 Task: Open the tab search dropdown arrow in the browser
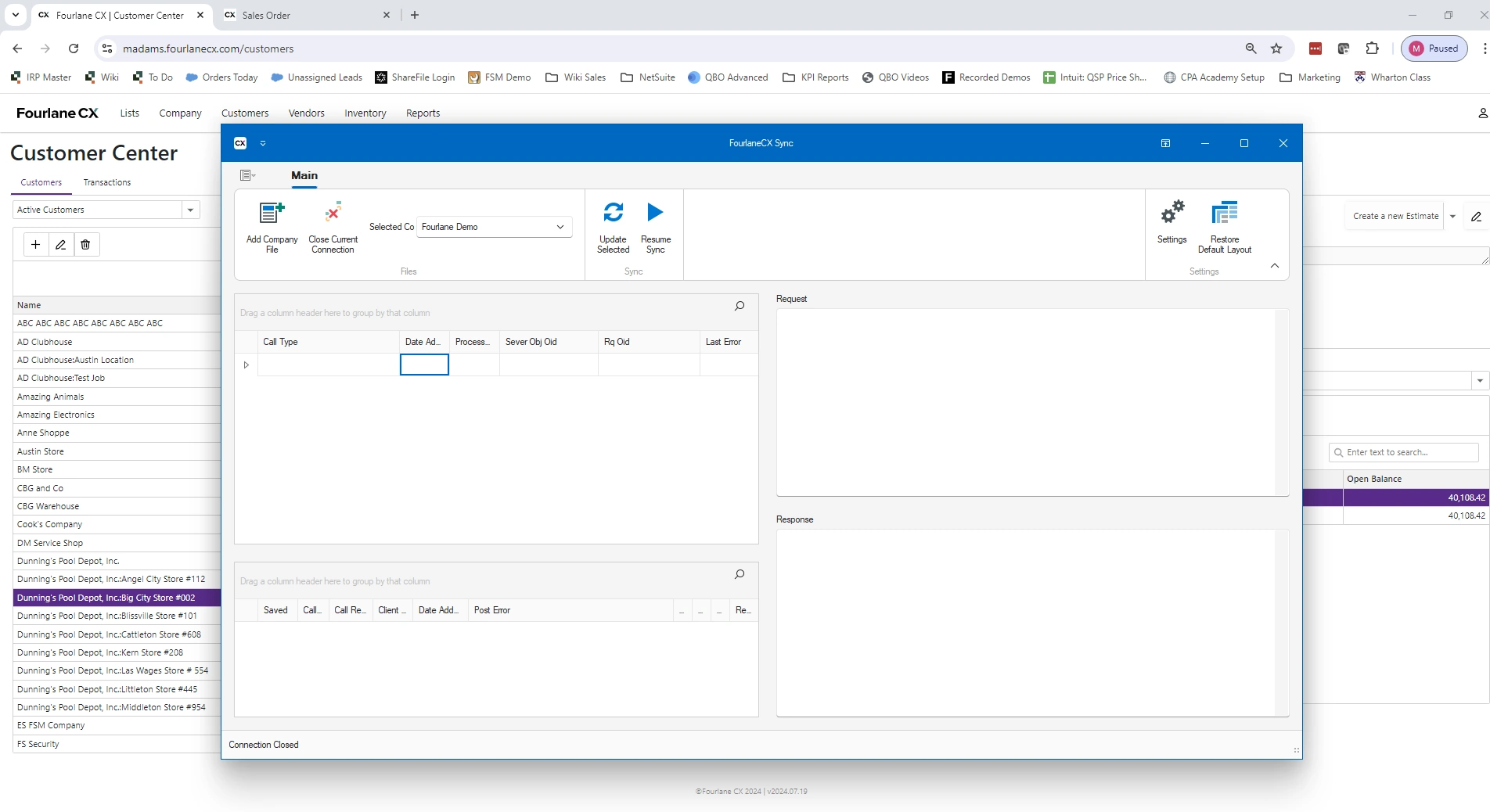click(x=15, y=15)
